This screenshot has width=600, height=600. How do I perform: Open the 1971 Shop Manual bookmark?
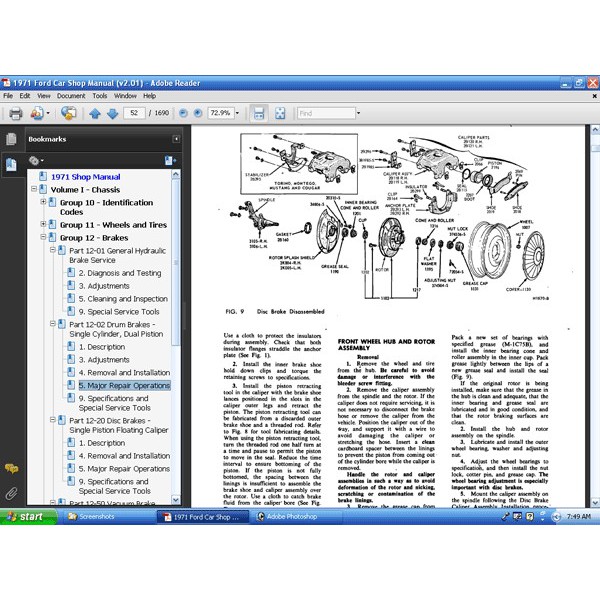tap(86, 177)
